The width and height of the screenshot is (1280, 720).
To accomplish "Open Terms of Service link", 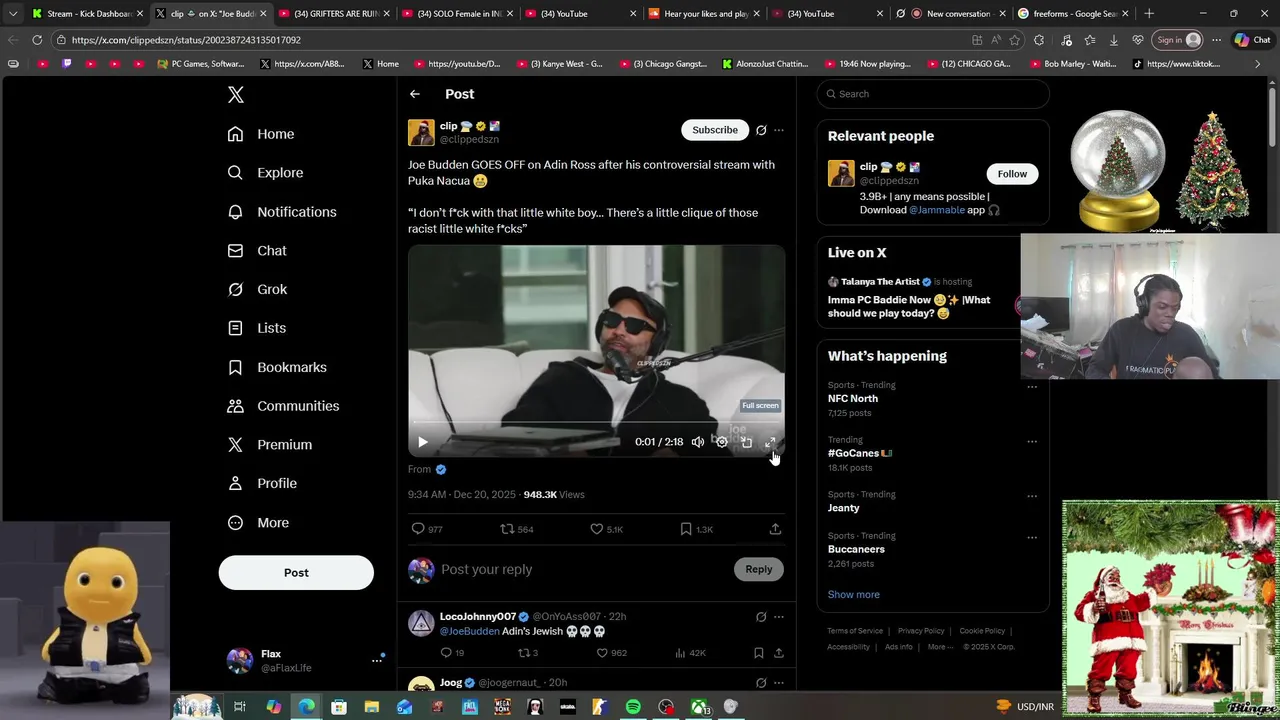I will (x=855, y=631).
